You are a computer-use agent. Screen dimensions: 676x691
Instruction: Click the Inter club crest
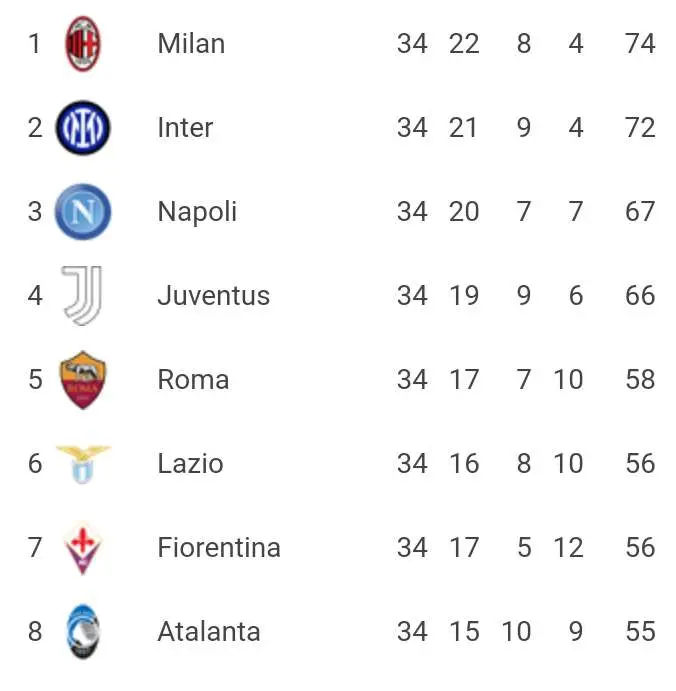click(x=83, y=128)
